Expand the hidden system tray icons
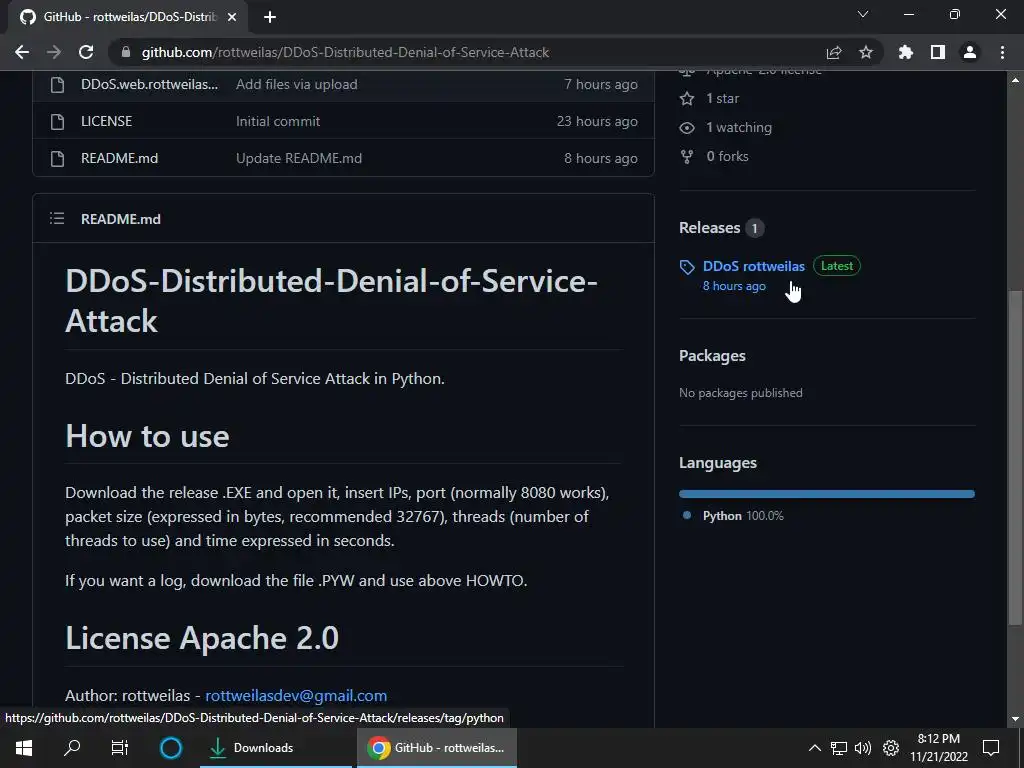The height and width of the screenshot is (768, 1024). 814,748
